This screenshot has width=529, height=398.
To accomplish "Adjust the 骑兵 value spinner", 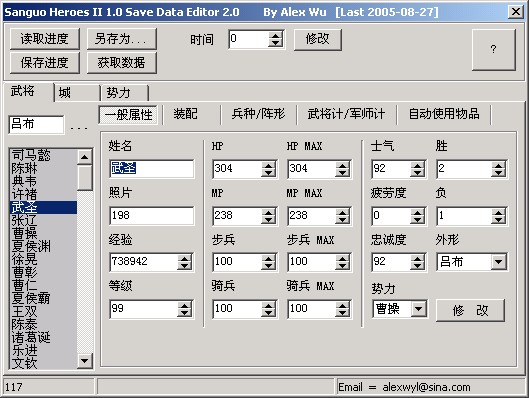I will click(269, 309).
